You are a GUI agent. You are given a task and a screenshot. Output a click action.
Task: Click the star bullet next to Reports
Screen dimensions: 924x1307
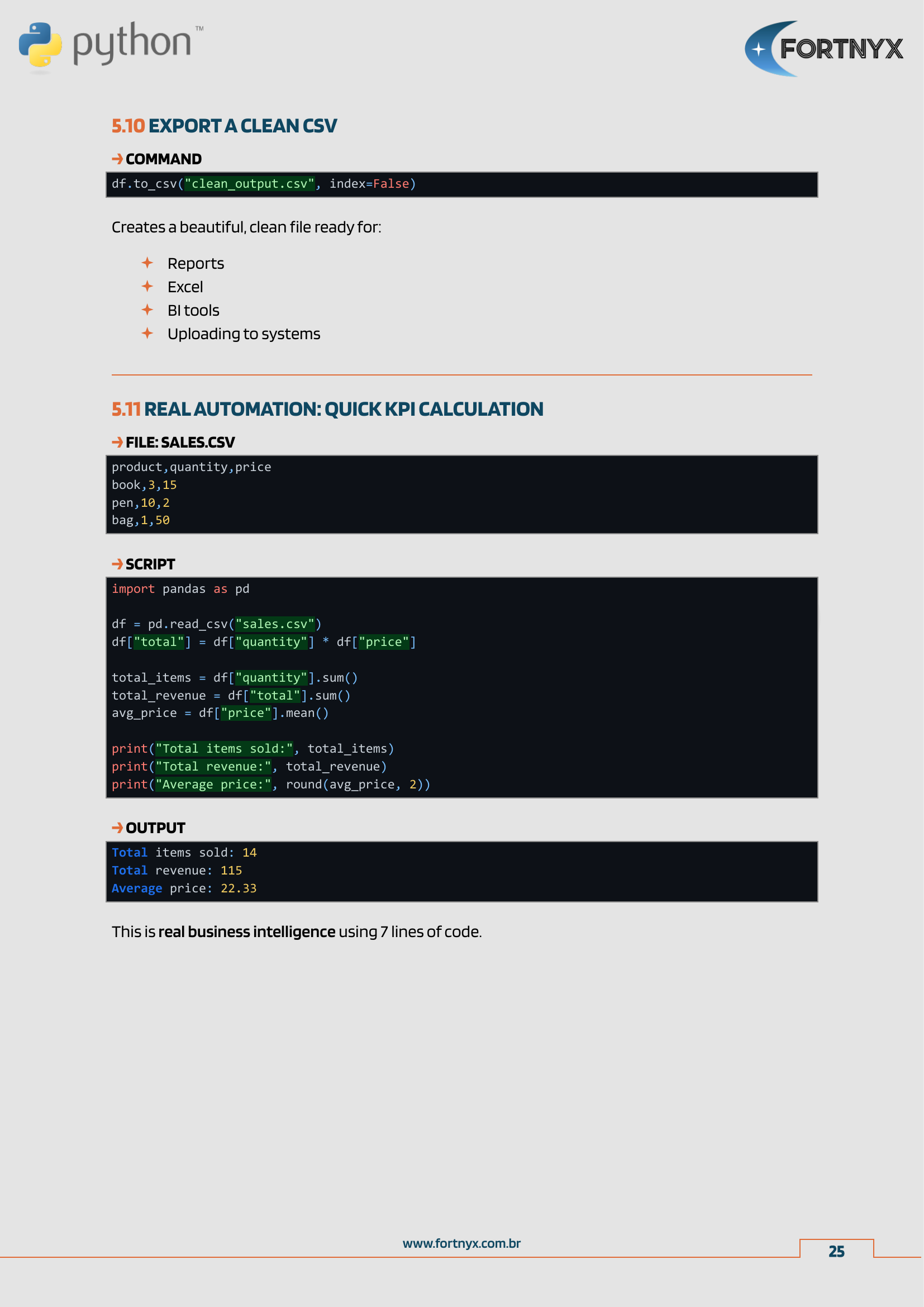pyautogui.click(x=147, y=263)
